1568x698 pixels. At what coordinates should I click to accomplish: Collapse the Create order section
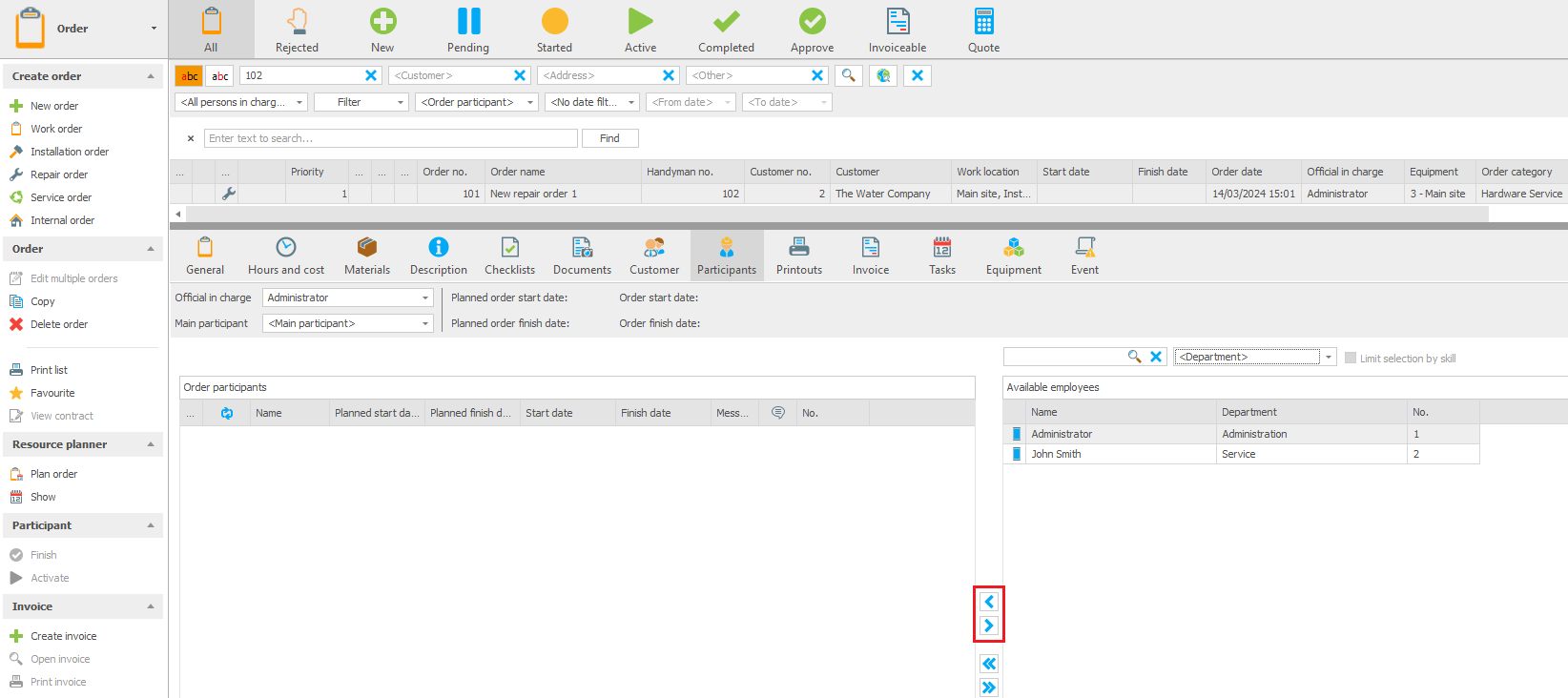[x=151, y=76]
